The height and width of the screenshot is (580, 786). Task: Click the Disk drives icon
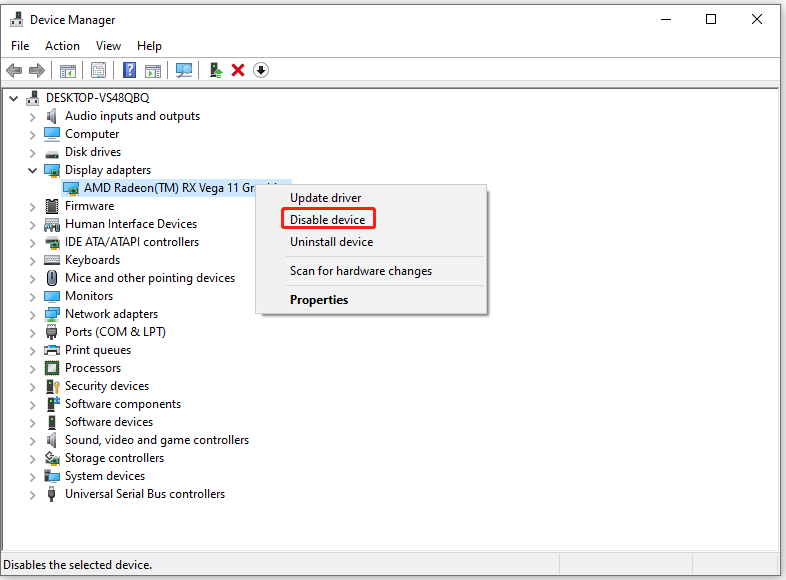point(52,153)
